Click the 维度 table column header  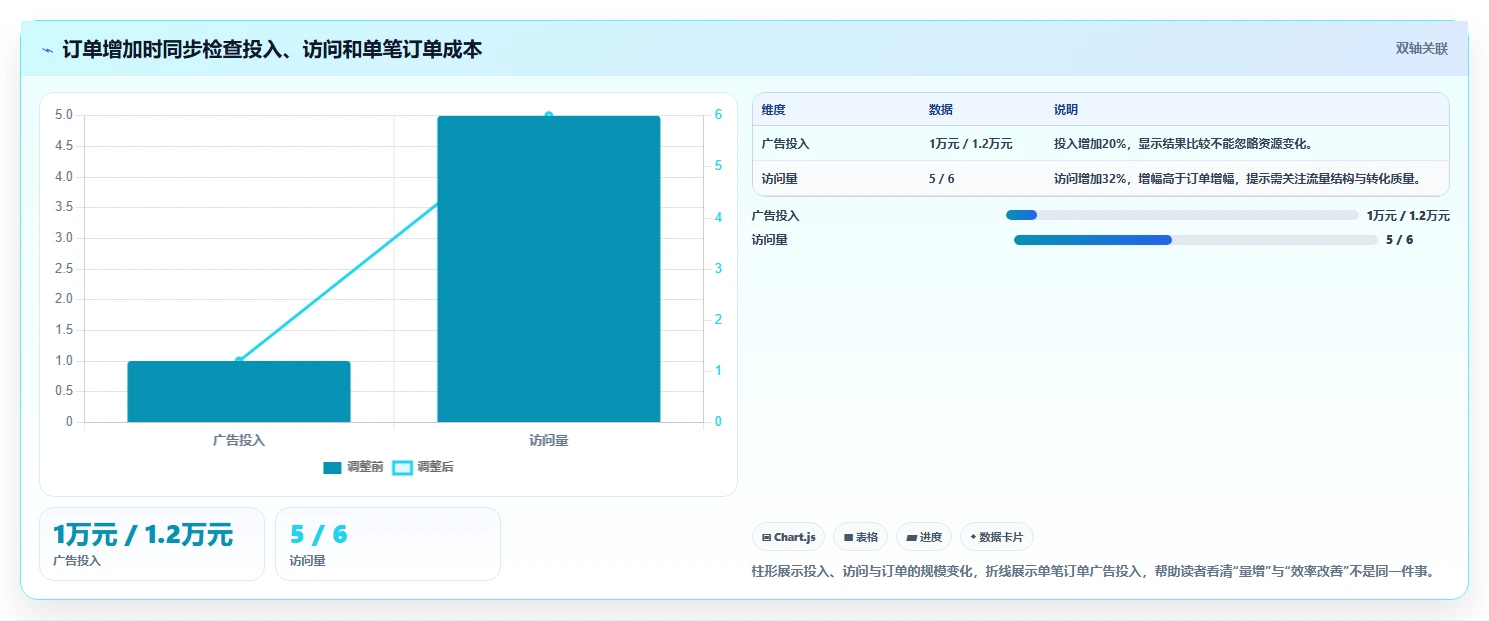tap(773, 110)
